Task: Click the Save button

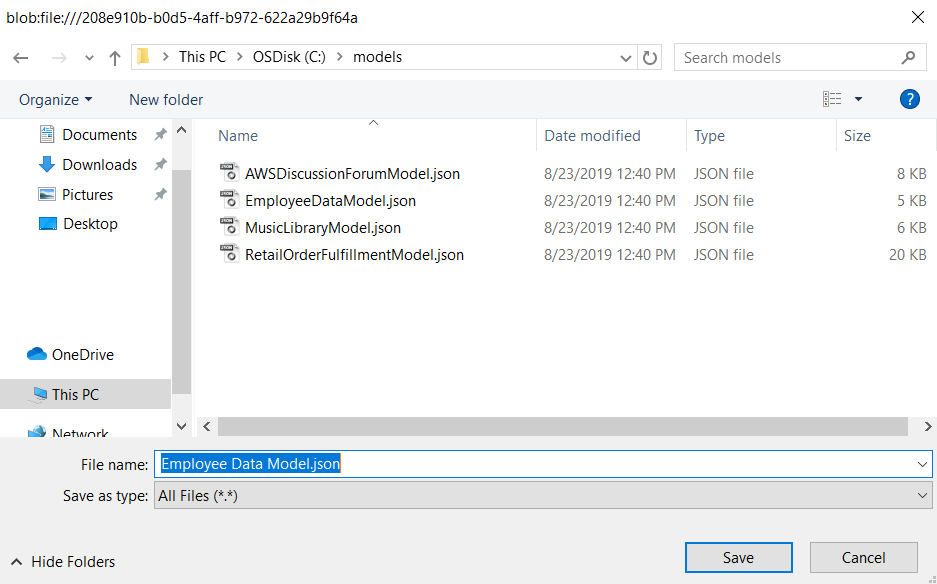Action: [x=738, y=557]
